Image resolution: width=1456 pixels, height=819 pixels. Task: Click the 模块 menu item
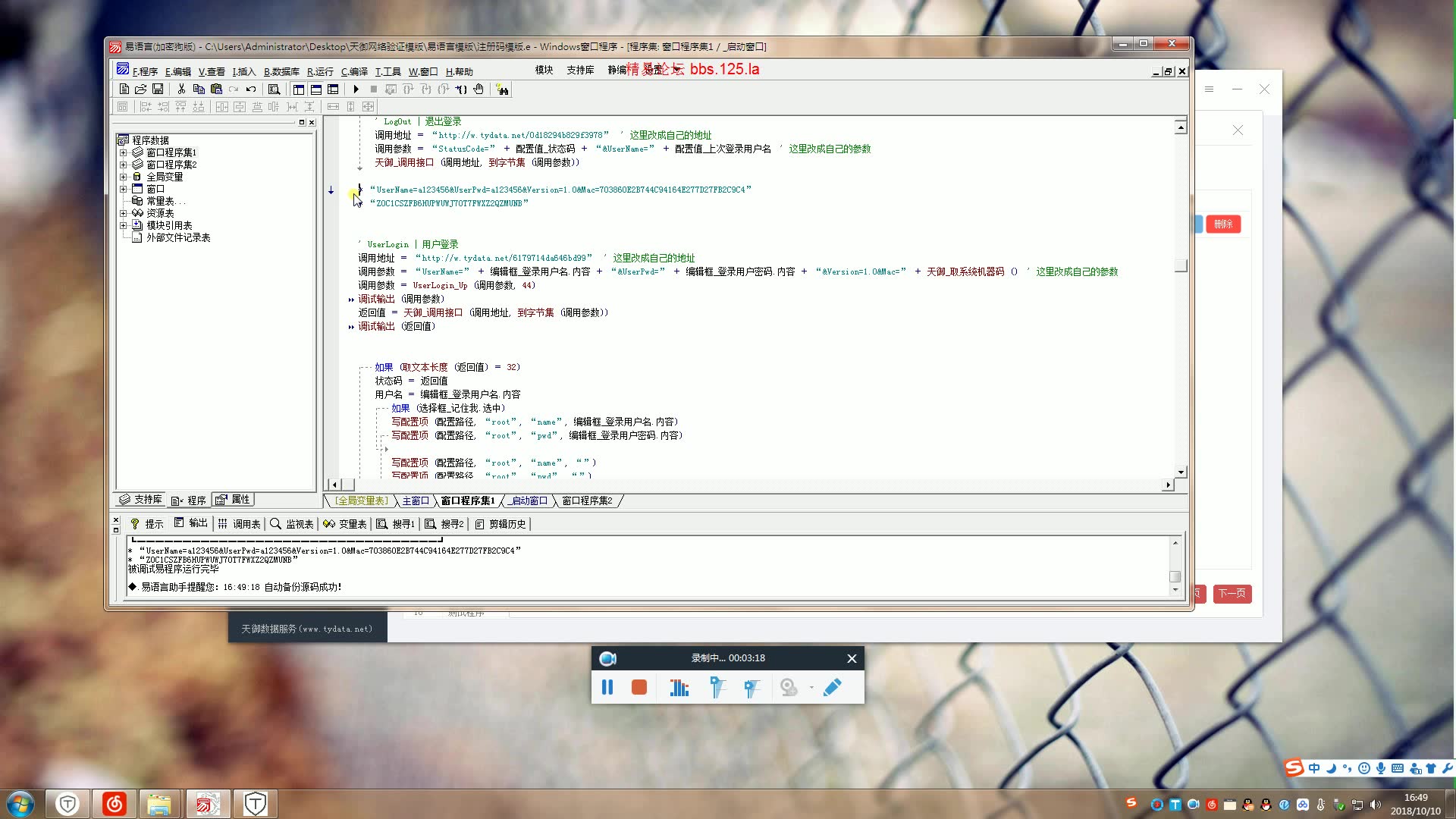544,70
